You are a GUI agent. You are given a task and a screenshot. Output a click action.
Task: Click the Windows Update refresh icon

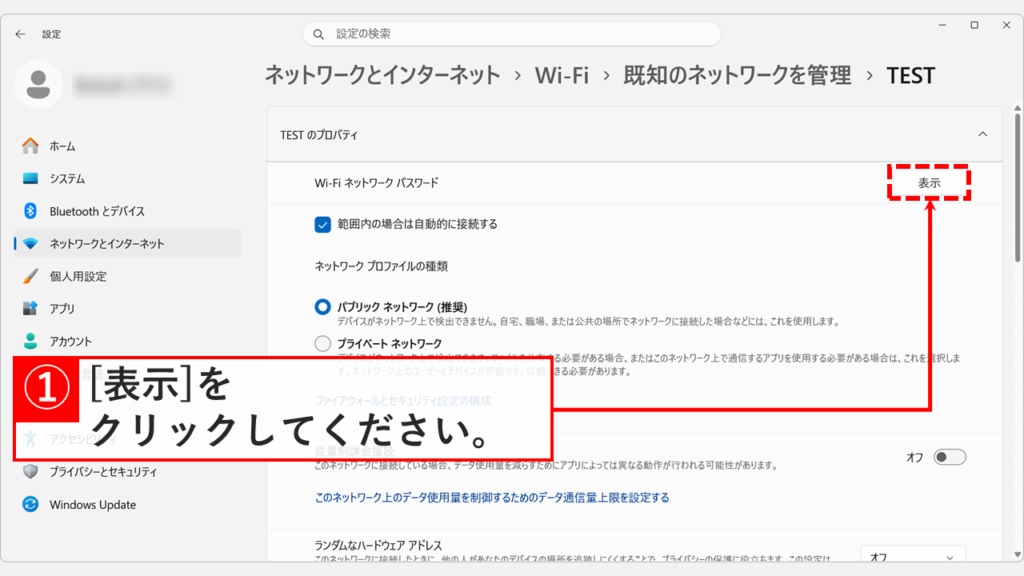30,504
